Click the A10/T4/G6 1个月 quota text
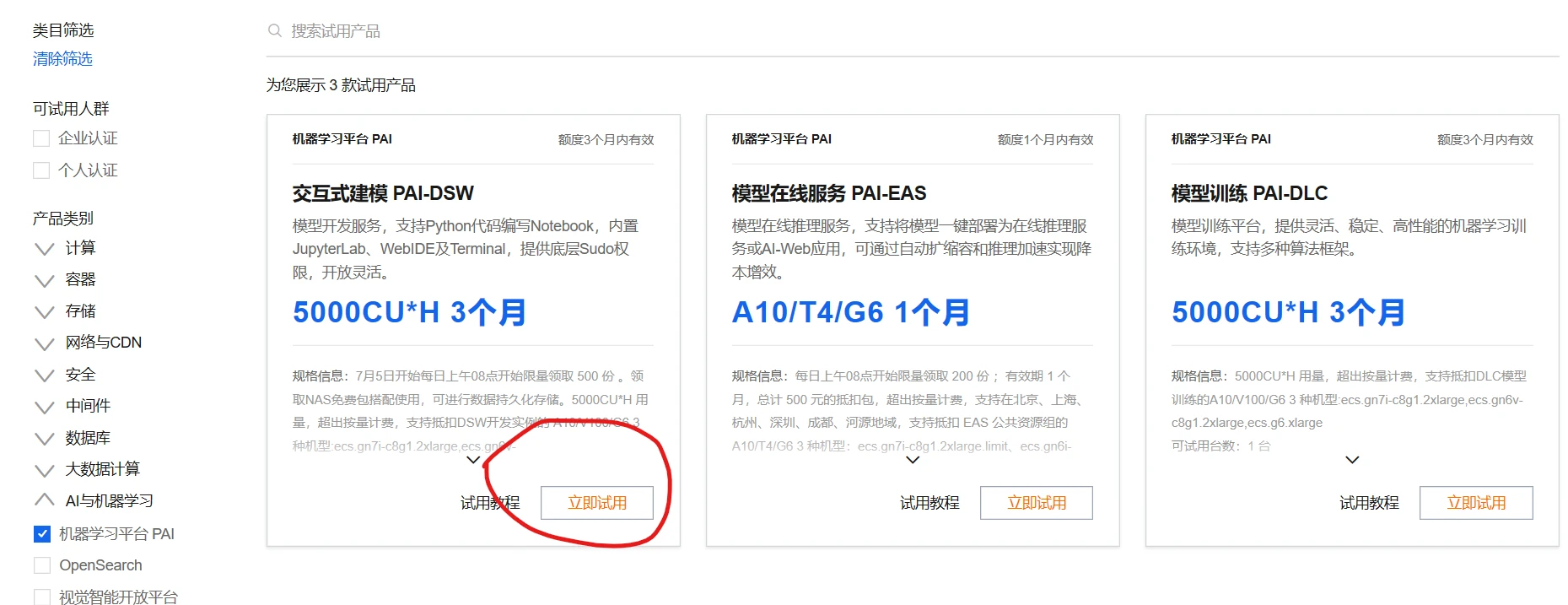Screen dimensions: 1568x605 coord(851,312)
